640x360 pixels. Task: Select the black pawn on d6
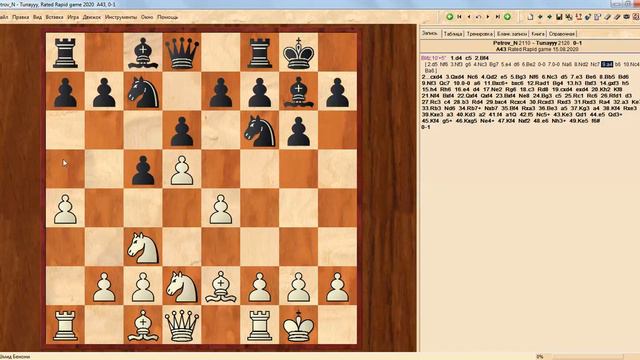[x=182, y=131]
